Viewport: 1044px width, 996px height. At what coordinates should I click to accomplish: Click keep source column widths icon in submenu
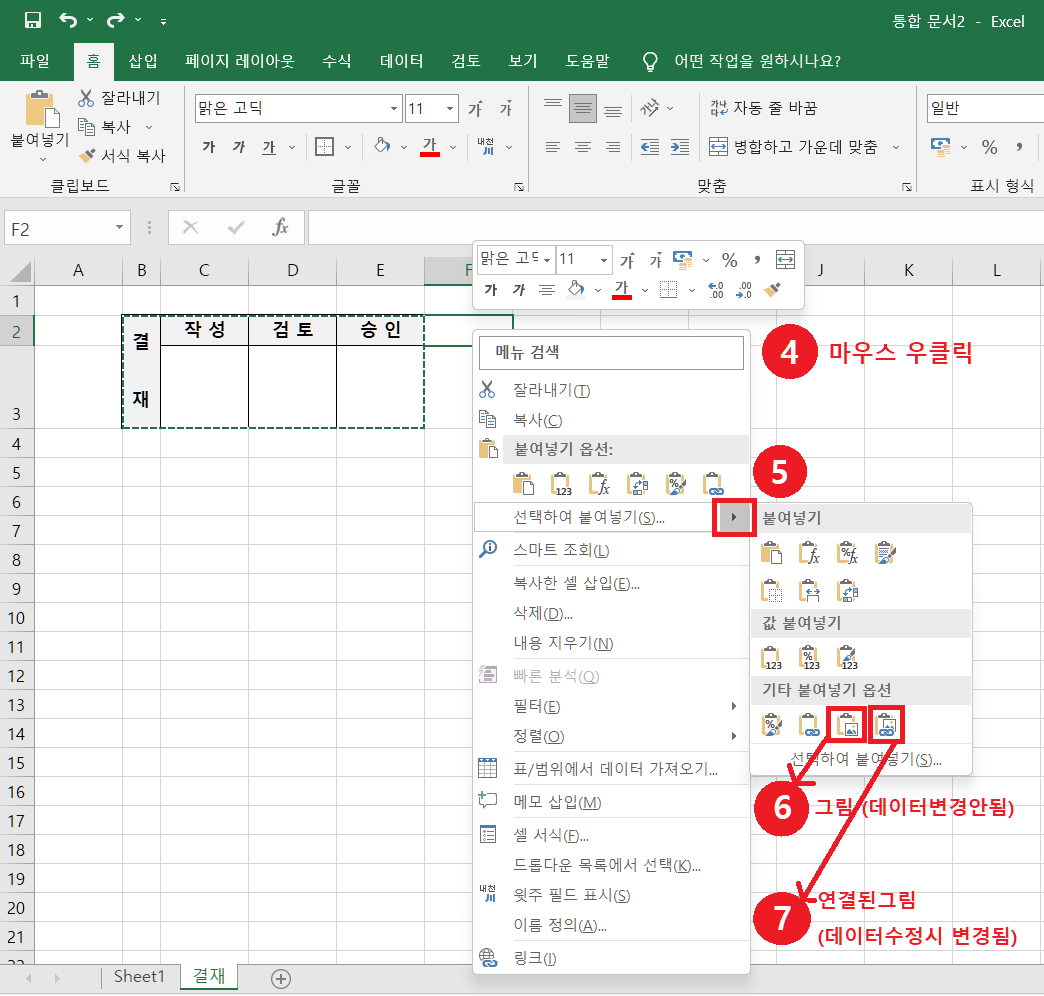coord(810,591)
